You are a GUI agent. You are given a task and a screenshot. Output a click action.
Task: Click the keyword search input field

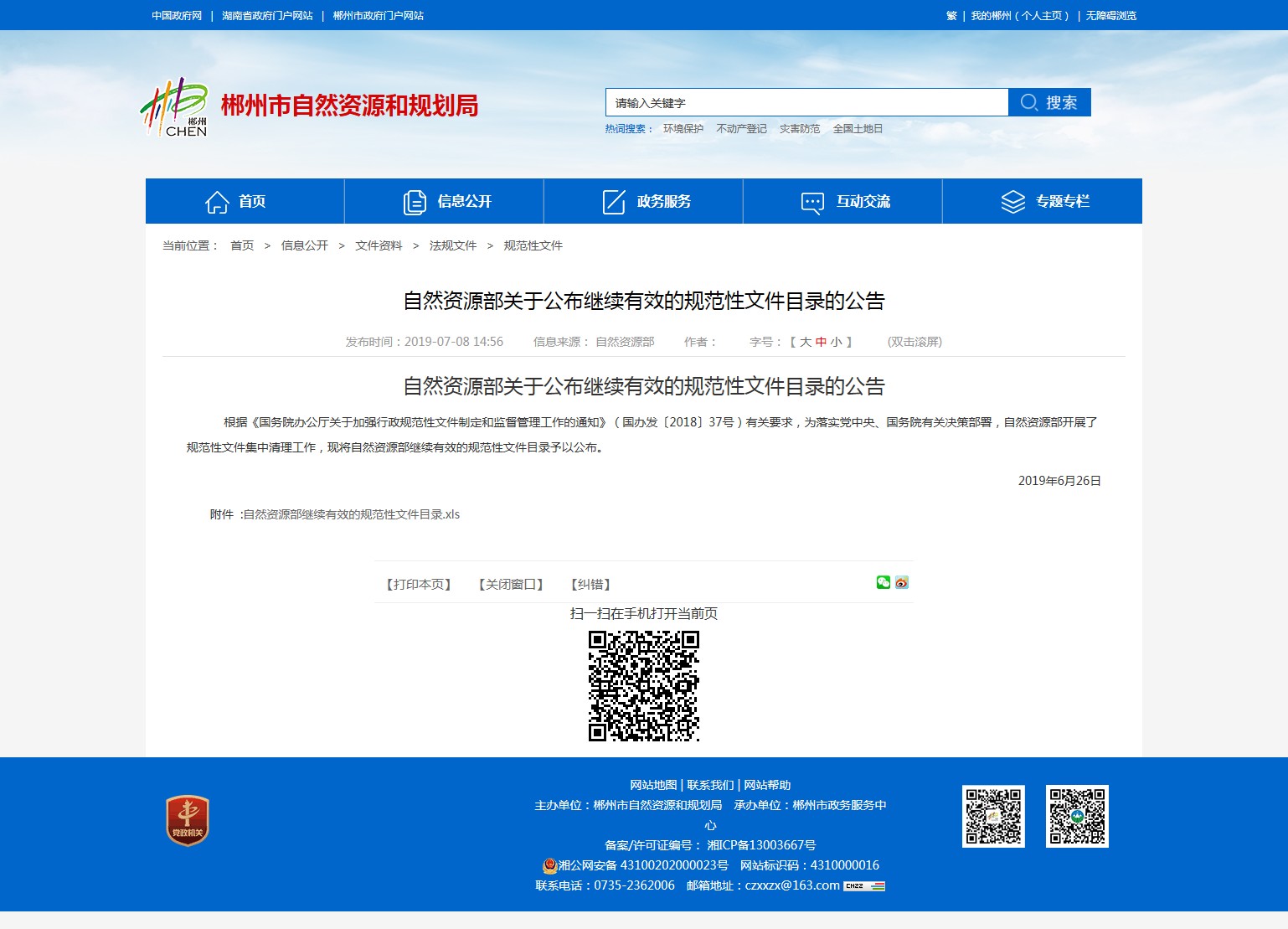click(806, 103)
